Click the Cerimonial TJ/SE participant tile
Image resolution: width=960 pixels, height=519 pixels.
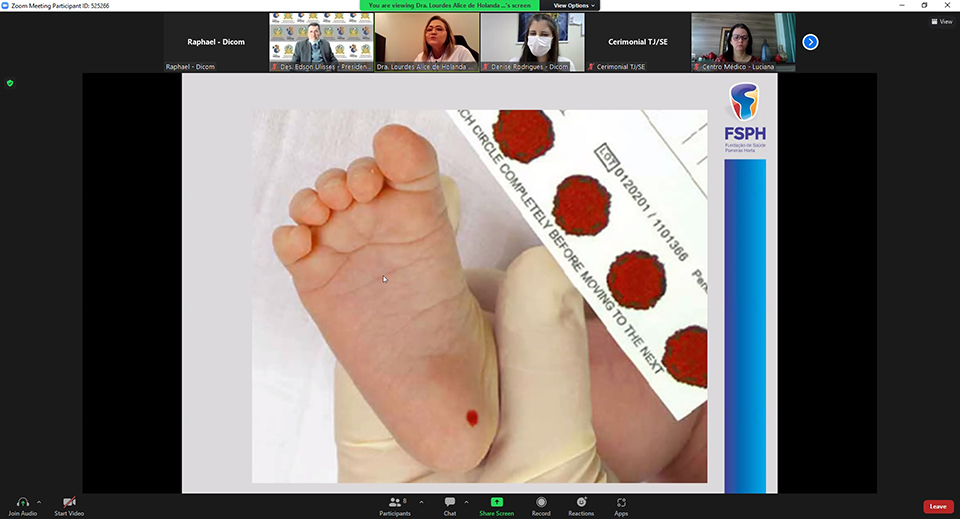pos(637,42)
